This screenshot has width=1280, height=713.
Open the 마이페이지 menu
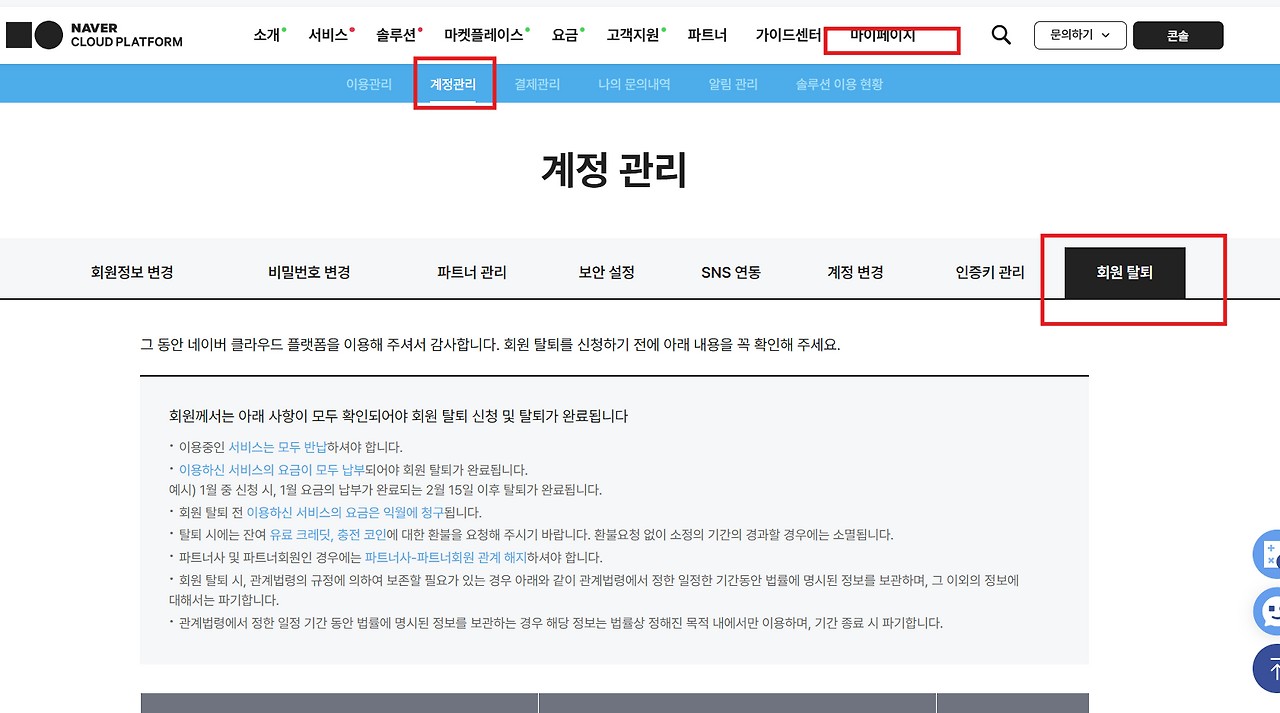click(883, 35)
